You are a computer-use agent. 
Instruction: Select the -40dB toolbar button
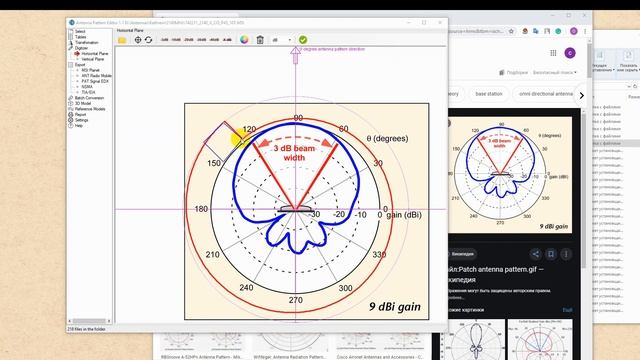[214, 40]
